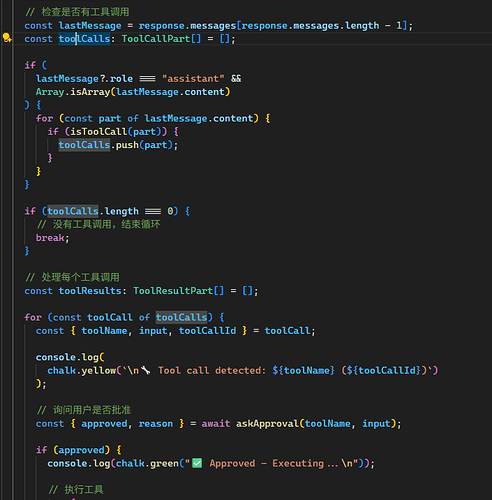
Task: Click 'yellow' method of chalk
Action: [x=99, y=370]
